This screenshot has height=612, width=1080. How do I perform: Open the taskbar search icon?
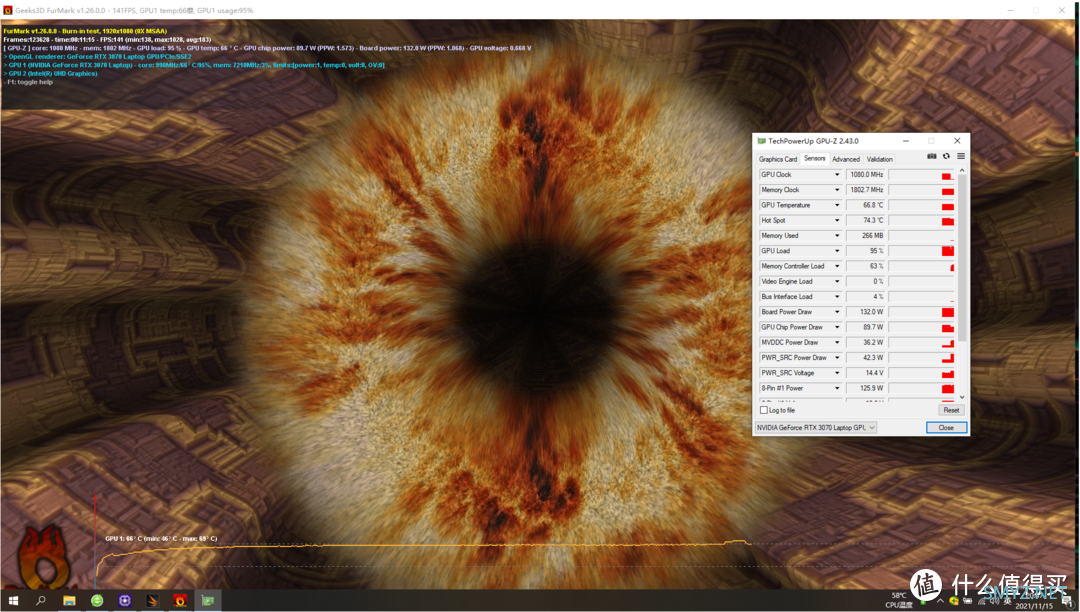[x=41, y=600]
